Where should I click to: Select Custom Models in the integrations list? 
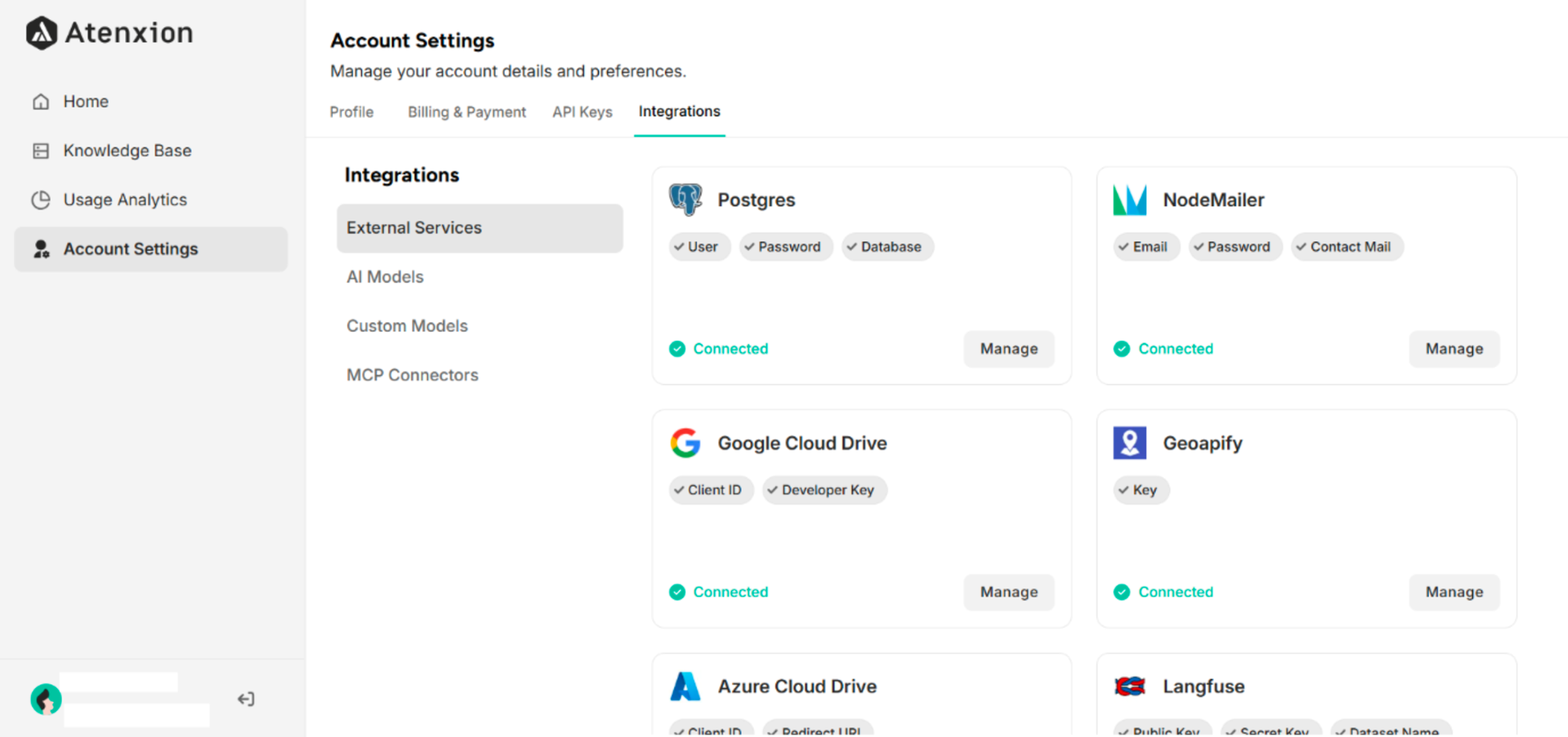point(407,325)
